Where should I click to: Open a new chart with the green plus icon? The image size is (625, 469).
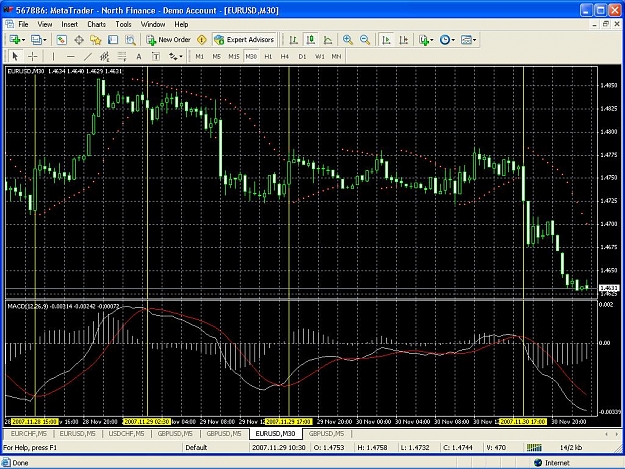(x=15, y=40)
